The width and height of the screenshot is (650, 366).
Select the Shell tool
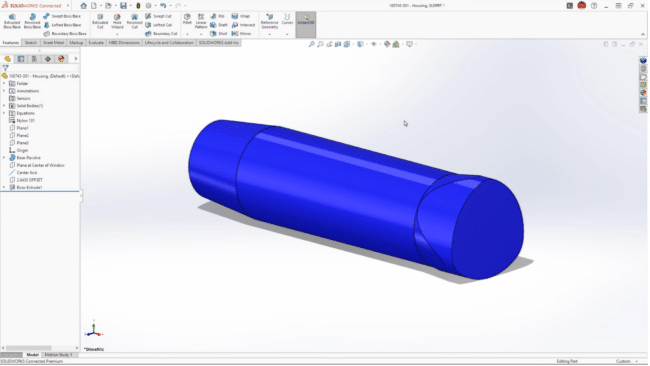[218, 34]
